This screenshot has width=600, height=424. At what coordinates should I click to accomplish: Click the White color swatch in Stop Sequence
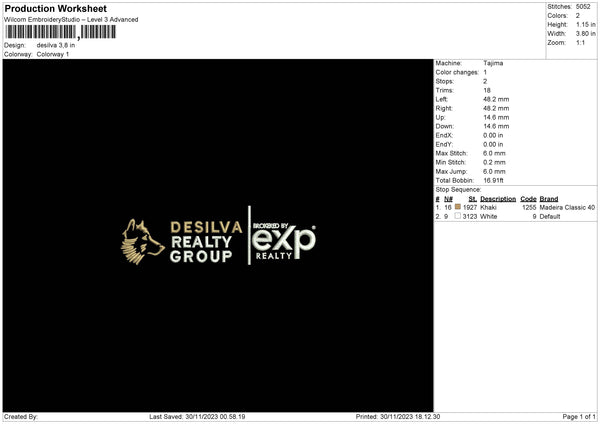(x=458, y=216)
